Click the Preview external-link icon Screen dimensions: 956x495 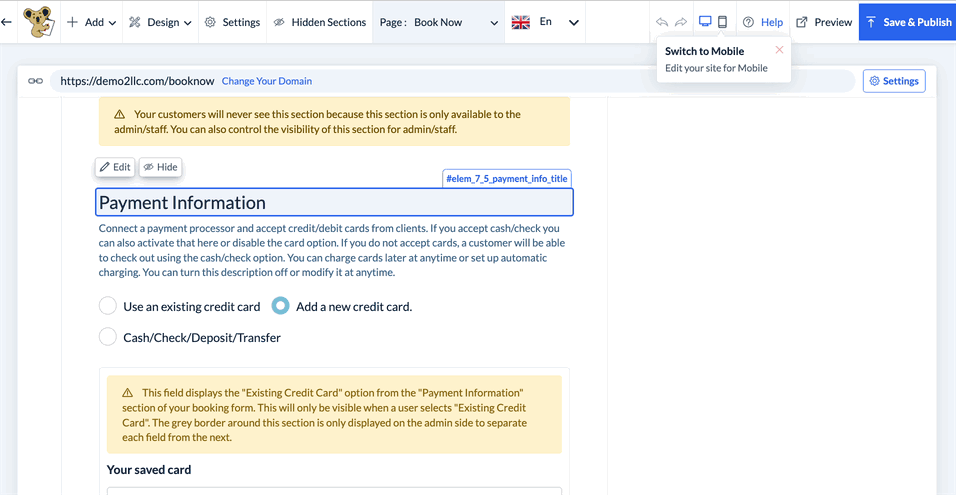[x=802, y=22]
